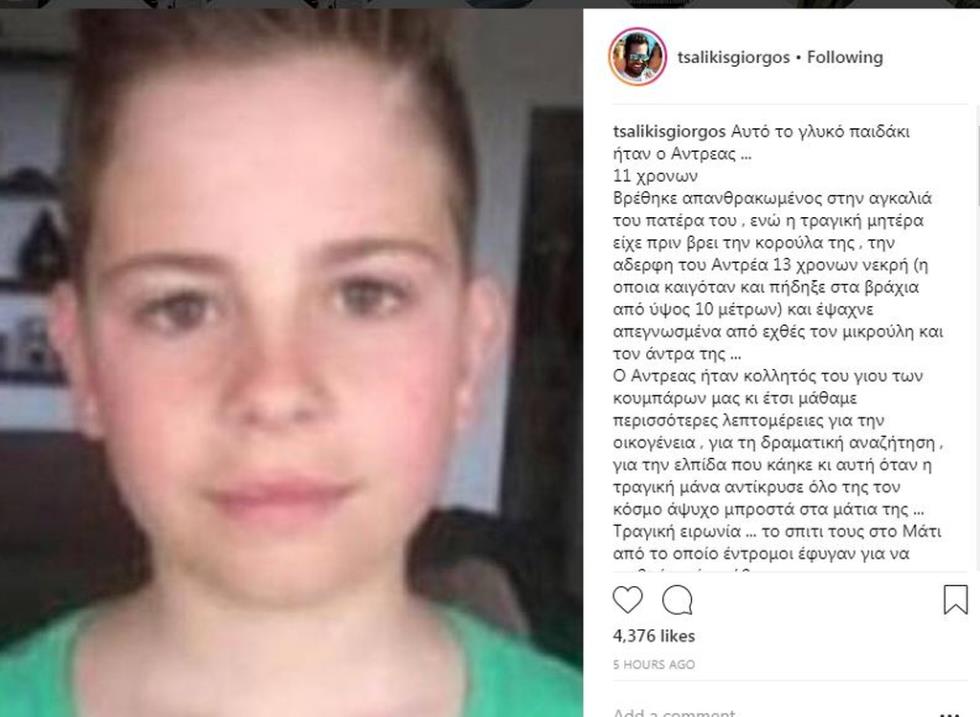Click the boy's photo in the post
980x717 pixels.
tap(291, 363)
